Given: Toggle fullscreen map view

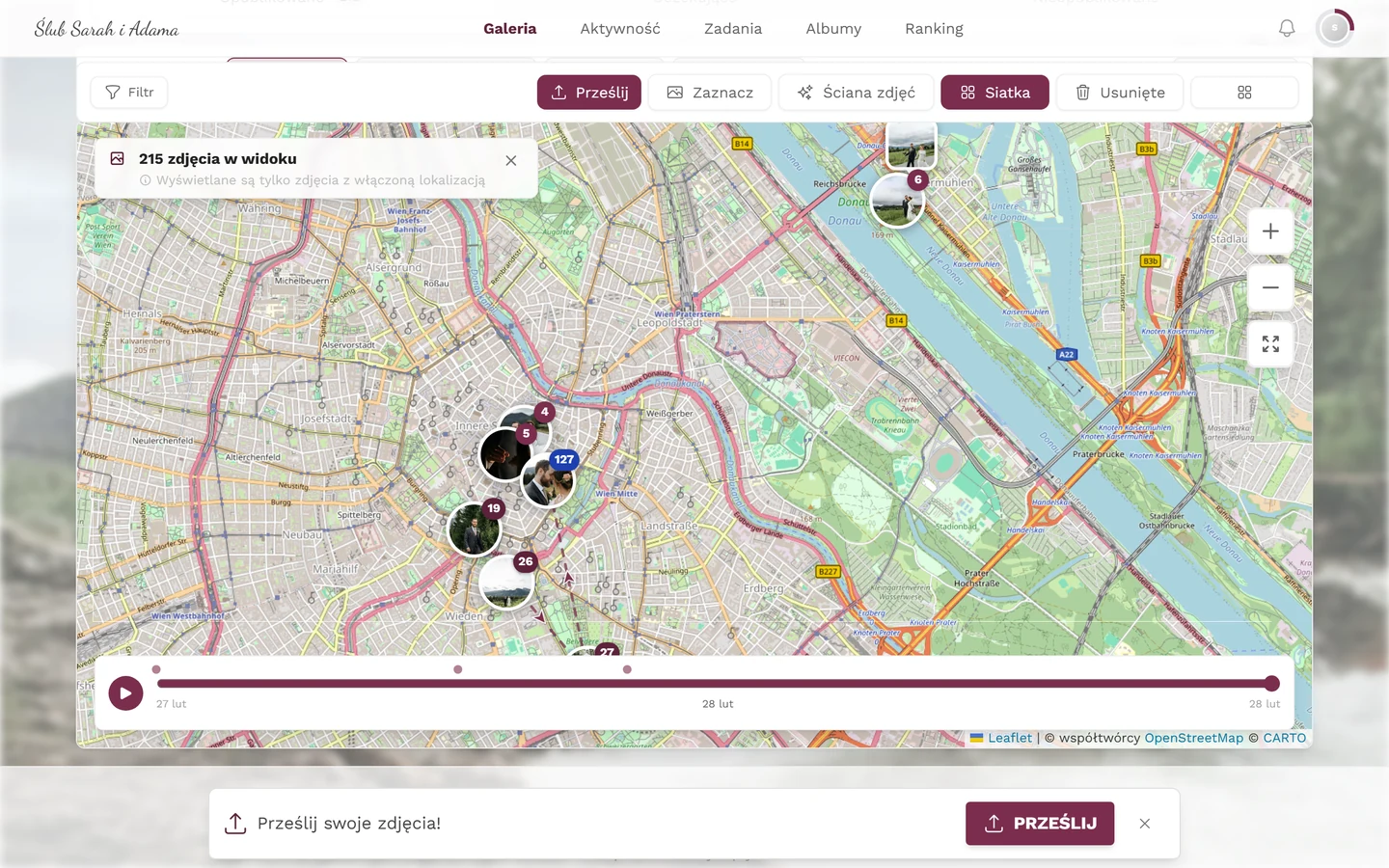Looking at the screenshot, I should pos(1270,344).
